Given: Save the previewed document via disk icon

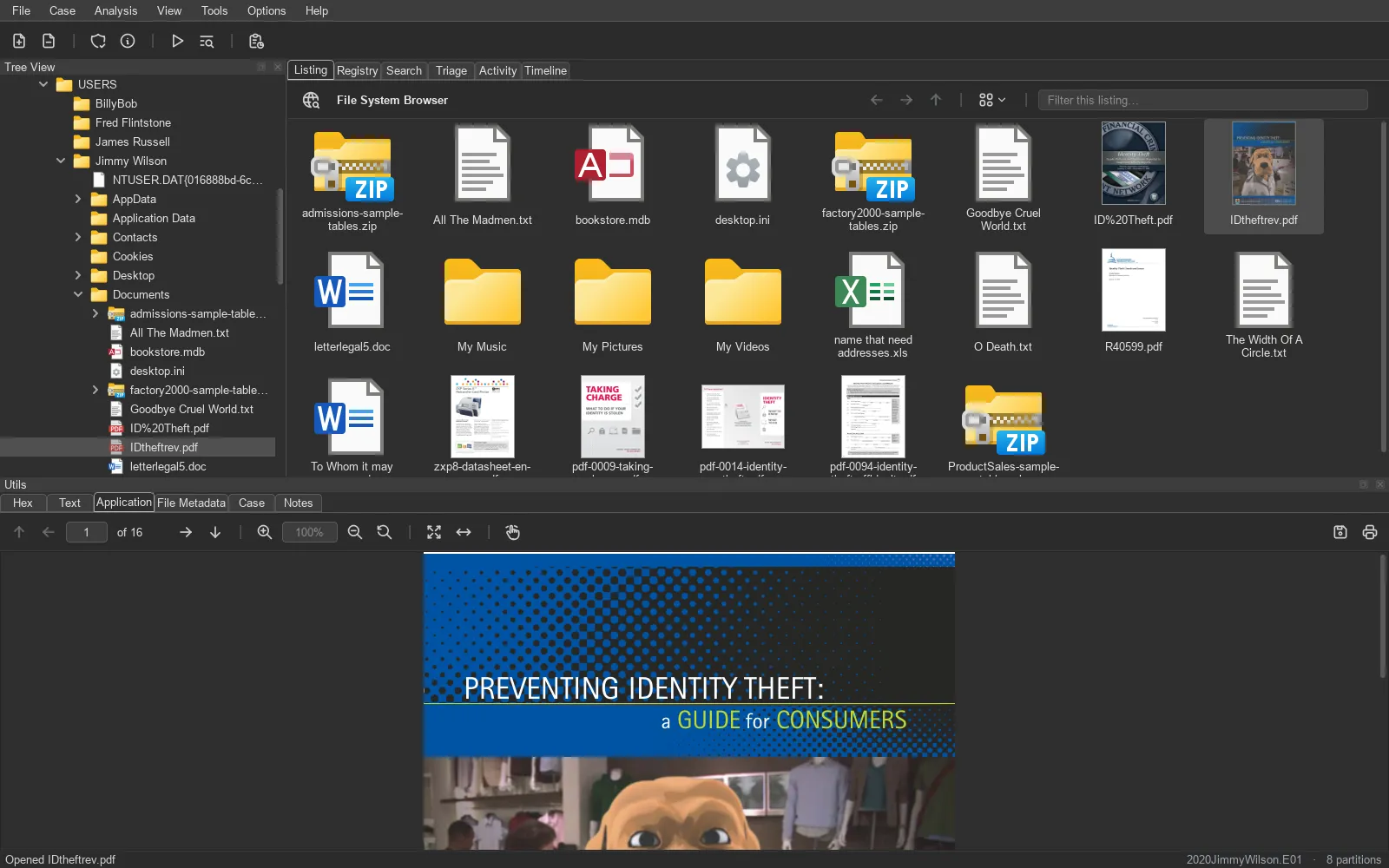Looking at the screenshot, I should coord(1340,532).
